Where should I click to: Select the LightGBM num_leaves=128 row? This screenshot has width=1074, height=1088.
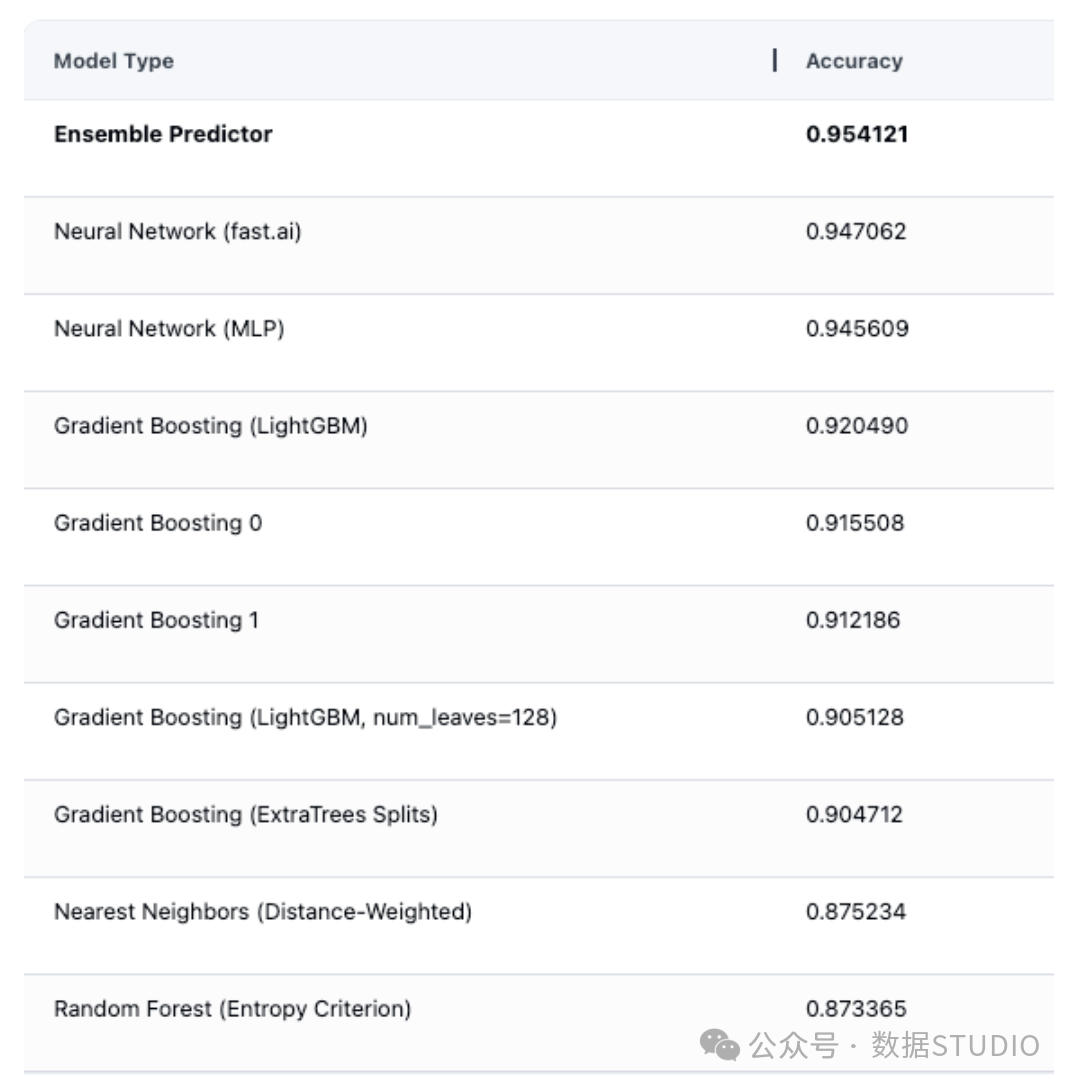pos(539,731)
